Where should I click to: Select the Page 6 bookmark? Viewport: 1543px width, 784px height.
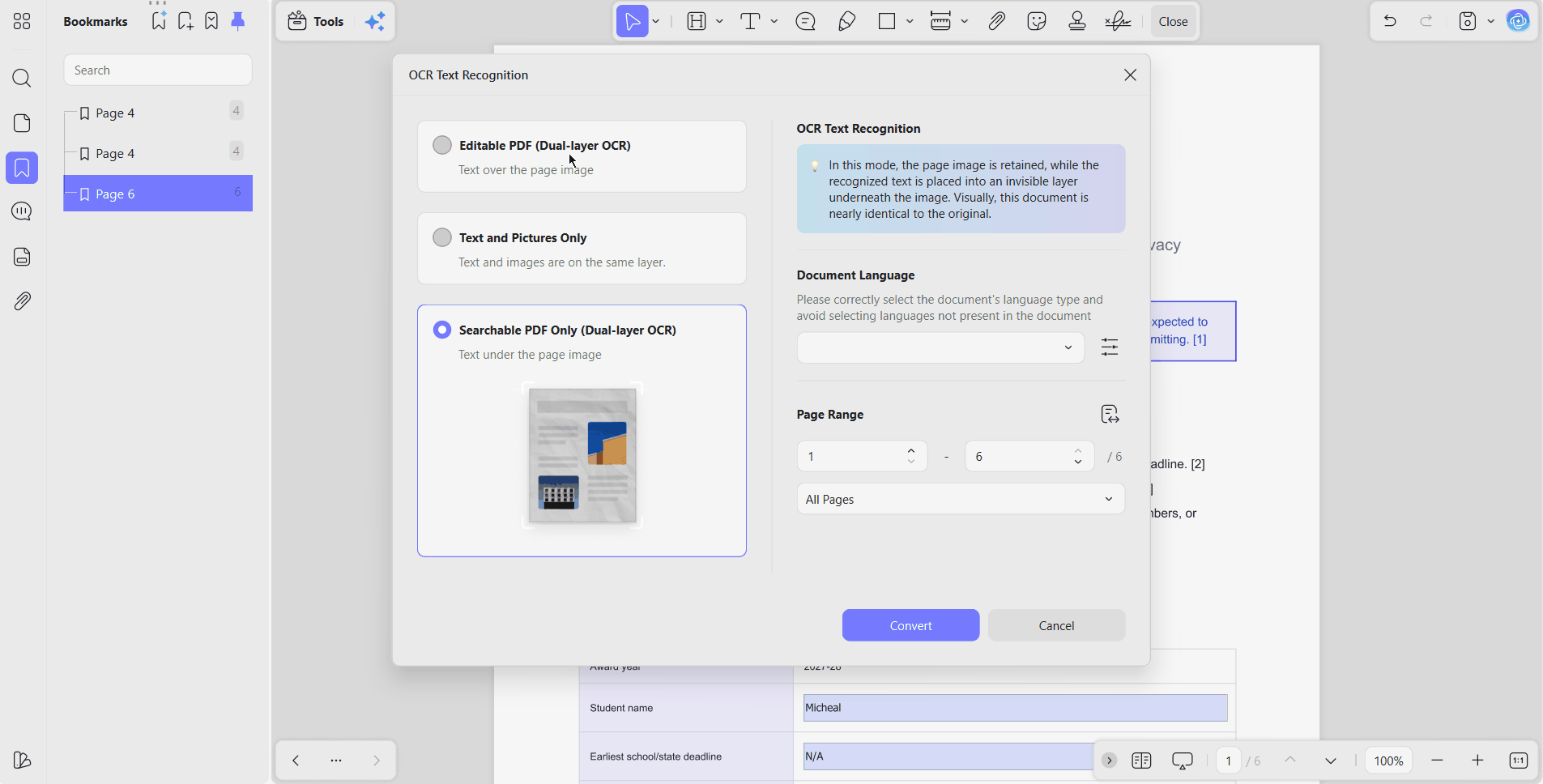158,194
